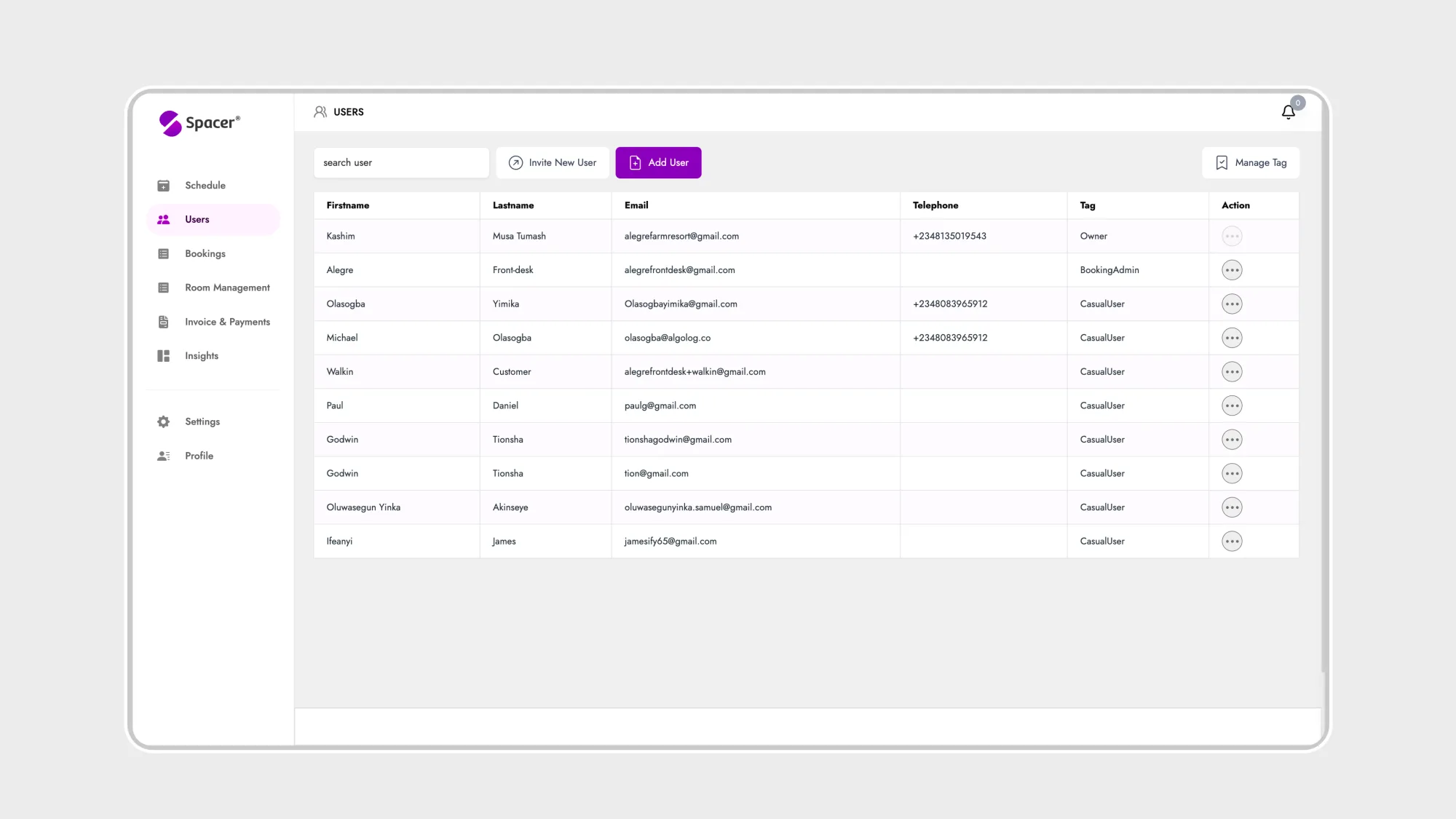Screen dimensions: 1456x819
Task: Open action menu for tion@gmail.com row
Action: (x=1232, y=473)
